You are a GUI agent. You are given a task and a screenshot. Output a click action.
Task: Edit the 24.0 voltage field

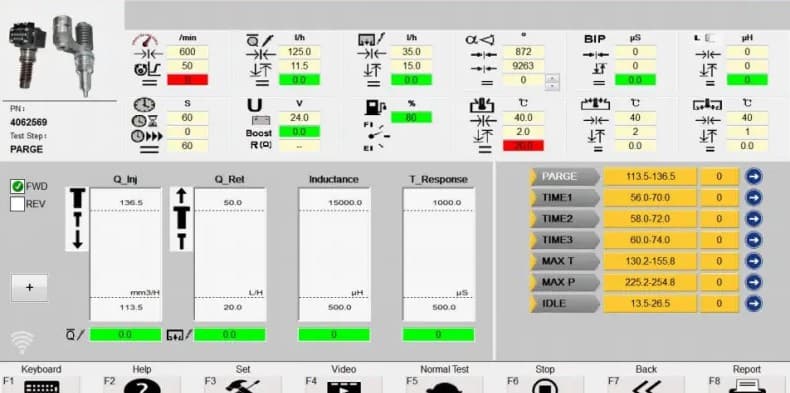pos(299,117)
